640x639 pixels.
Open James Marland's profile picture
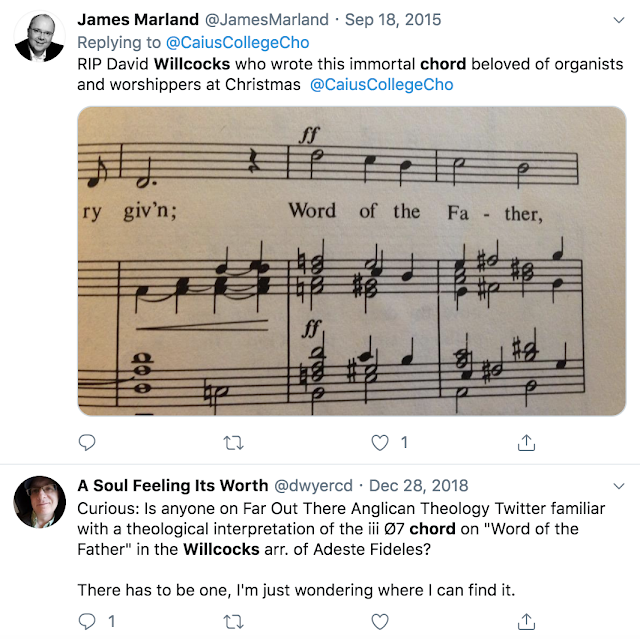click(40, 39)
